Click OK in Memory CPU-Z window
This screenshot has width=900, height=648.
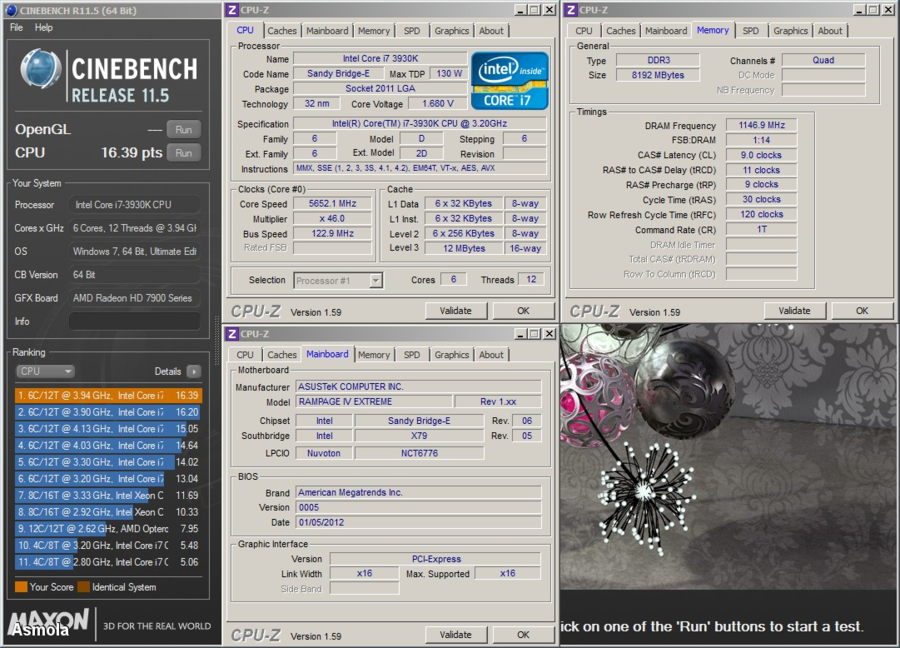click(x=862, y=311)
